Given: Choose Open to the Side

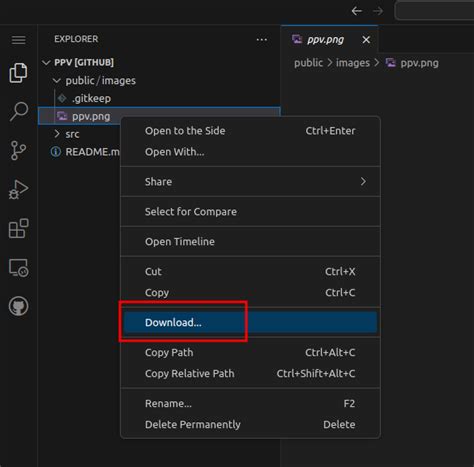Looking at the screenshot, I should (250, 131).
